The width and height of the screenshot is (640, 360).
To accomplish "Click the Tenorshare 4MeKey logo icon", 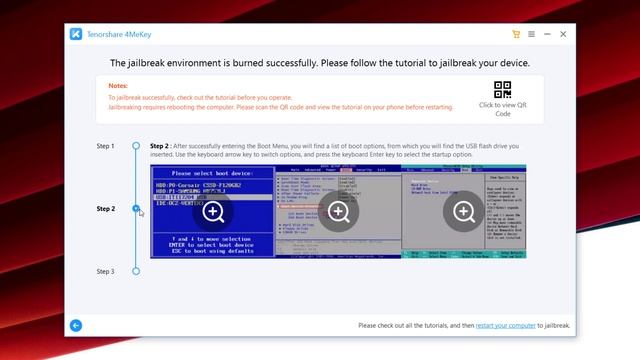I will click(76, 34).
